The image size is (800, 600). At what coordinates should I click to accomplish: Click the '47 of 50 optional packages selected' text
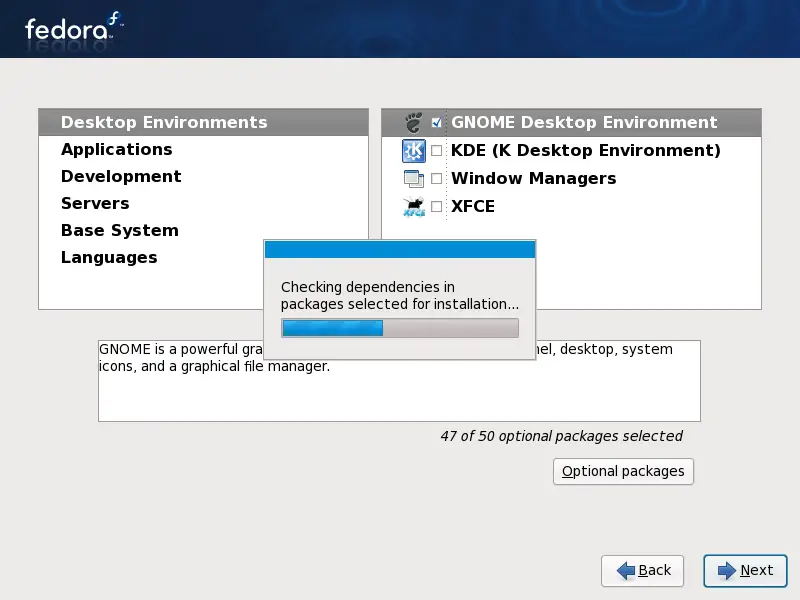click(561, 436)
